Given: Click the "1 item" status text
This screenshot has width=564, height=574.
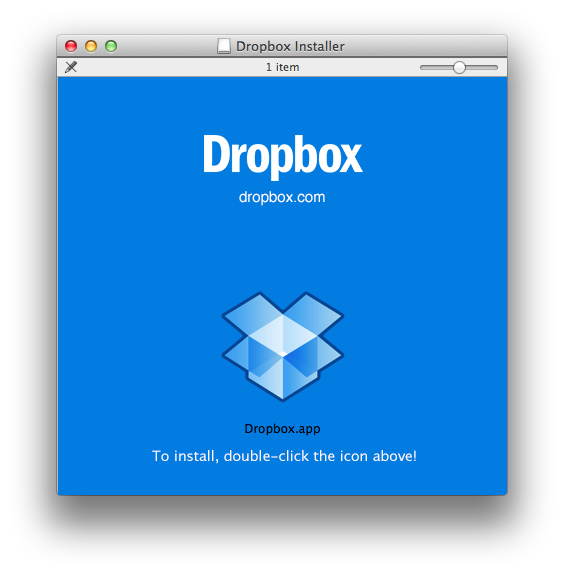Looking at the screenshot, I should click(282, 67).
